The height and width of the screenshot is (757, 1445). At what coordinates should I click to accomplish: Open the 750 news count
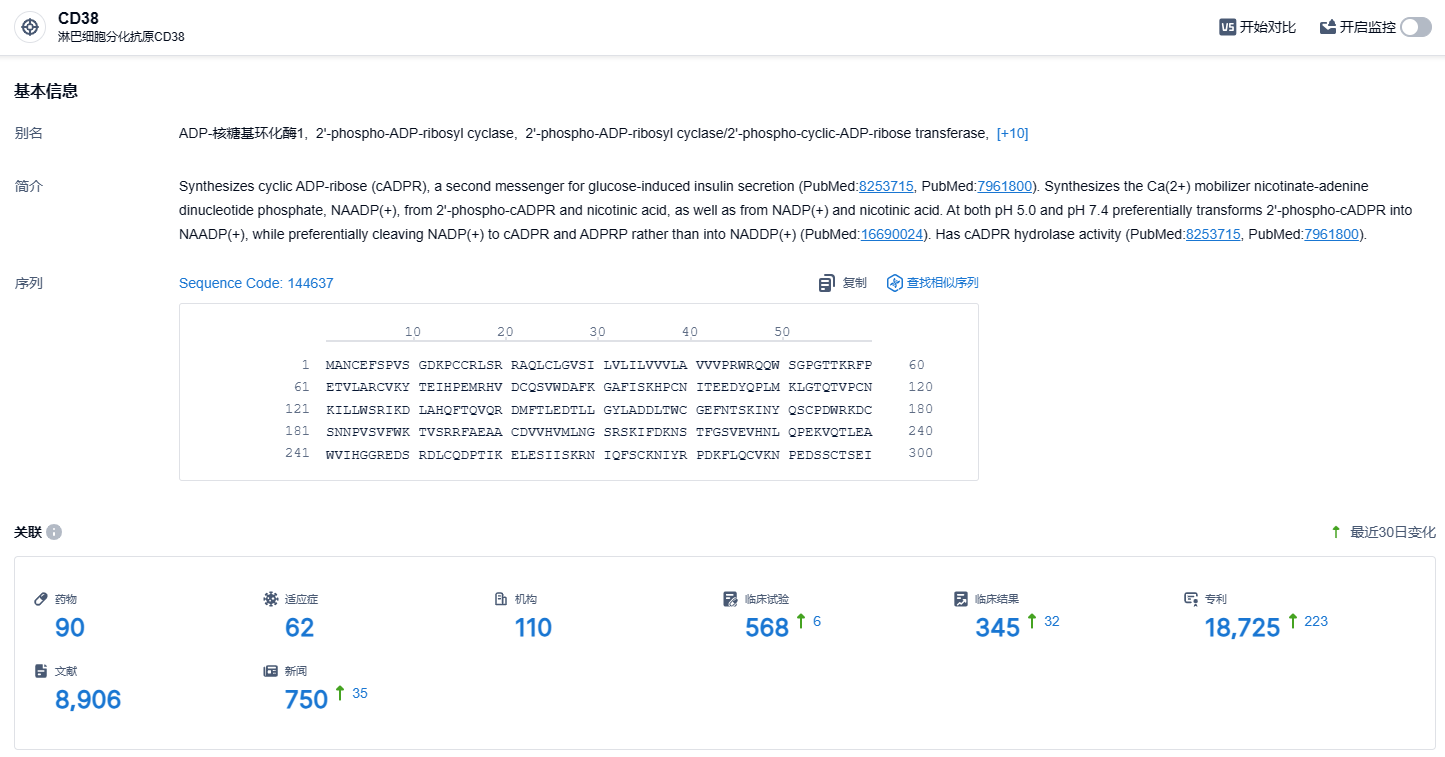pos(306,700)
